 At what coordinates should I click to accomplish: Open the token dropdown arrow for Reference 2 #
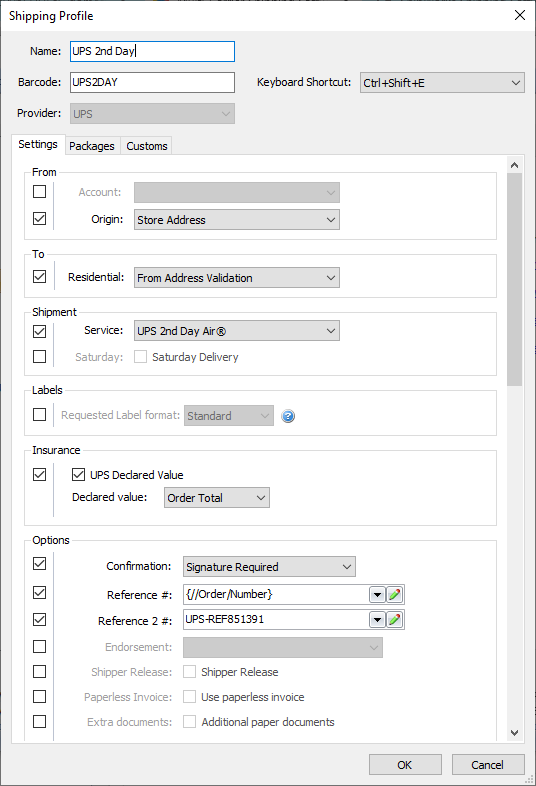click(x=377, y=620)
